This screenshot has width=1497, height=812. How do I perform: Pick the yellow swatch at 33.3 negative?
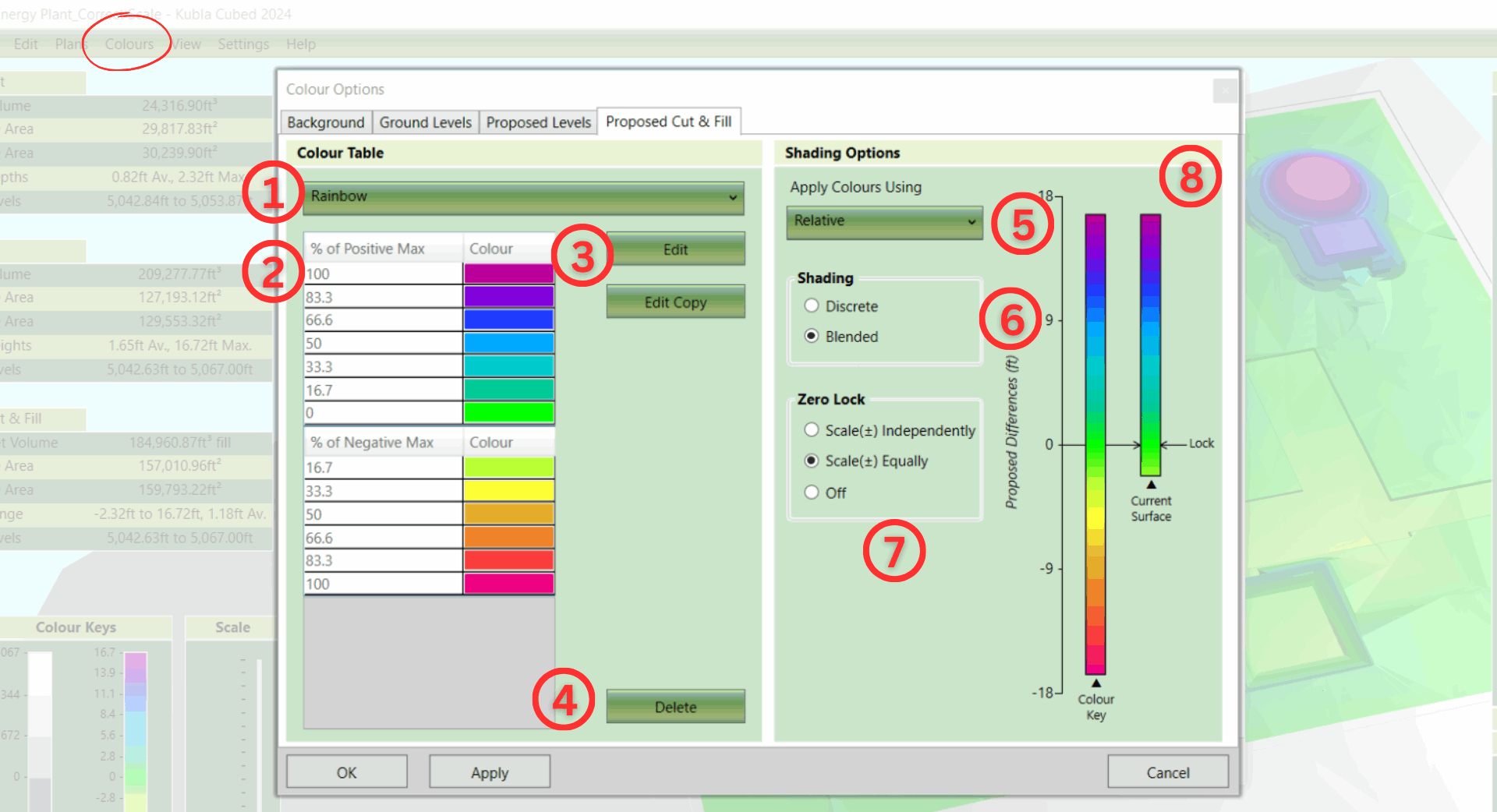(508, 491)
